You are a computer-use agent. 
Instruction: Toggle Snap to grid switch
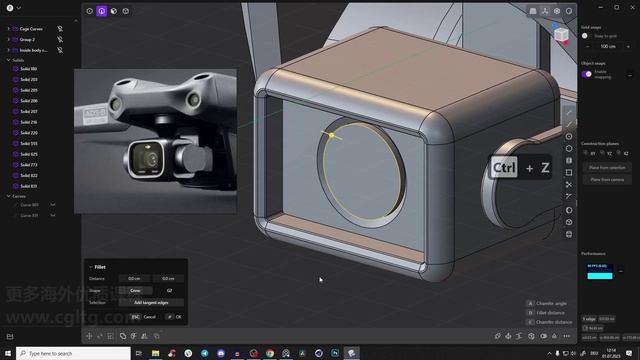[586, 36]
